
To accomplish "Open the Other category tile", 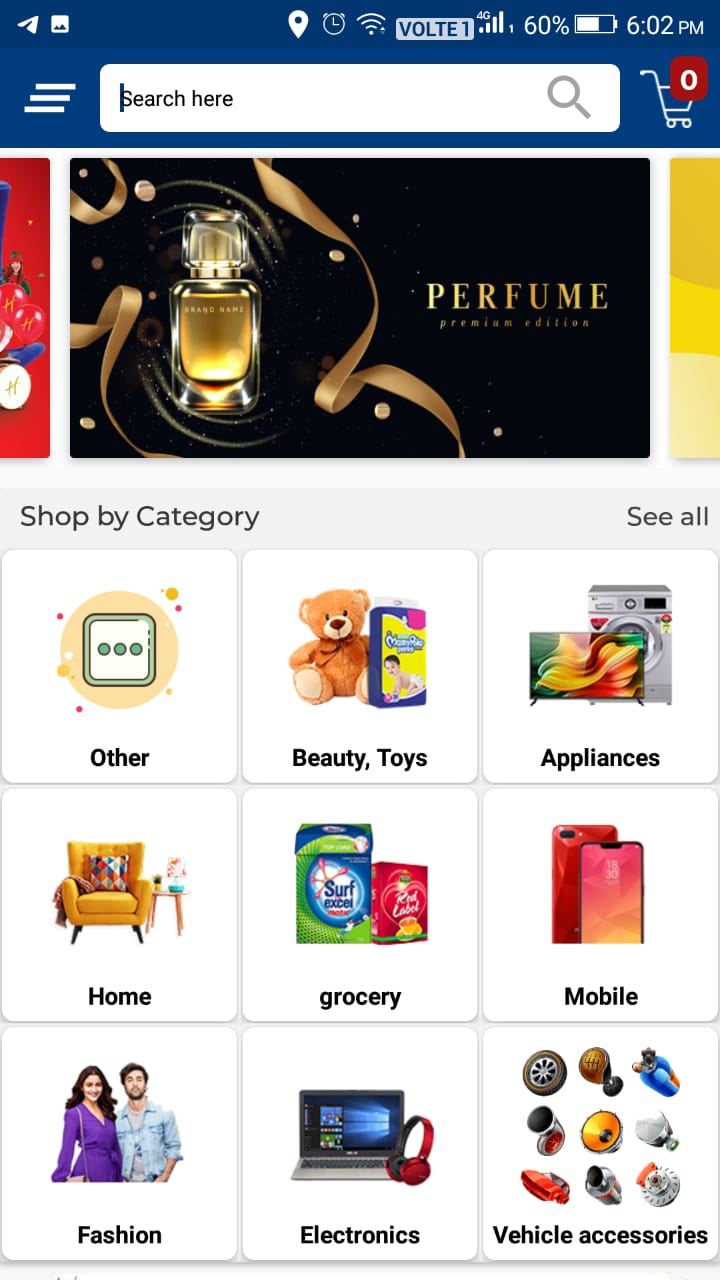I will tap(120, 666).
